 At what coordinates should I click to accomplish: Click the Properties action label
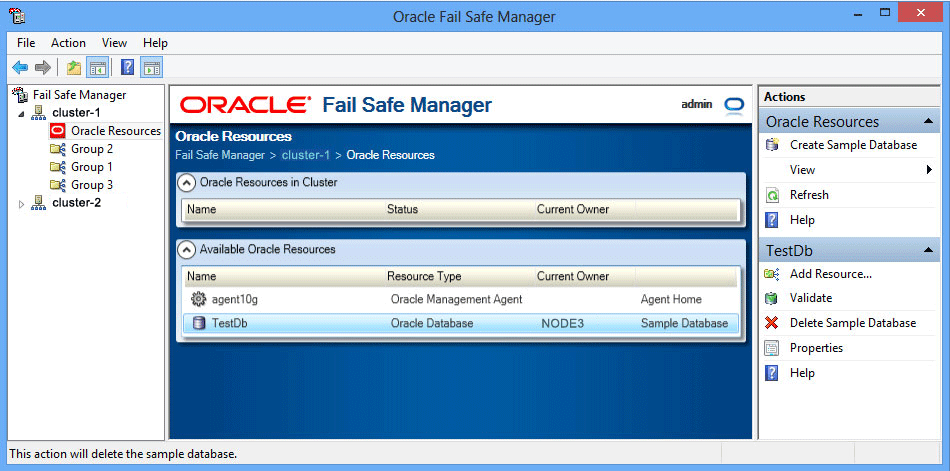pyautogui.click(x=816, y=348)
